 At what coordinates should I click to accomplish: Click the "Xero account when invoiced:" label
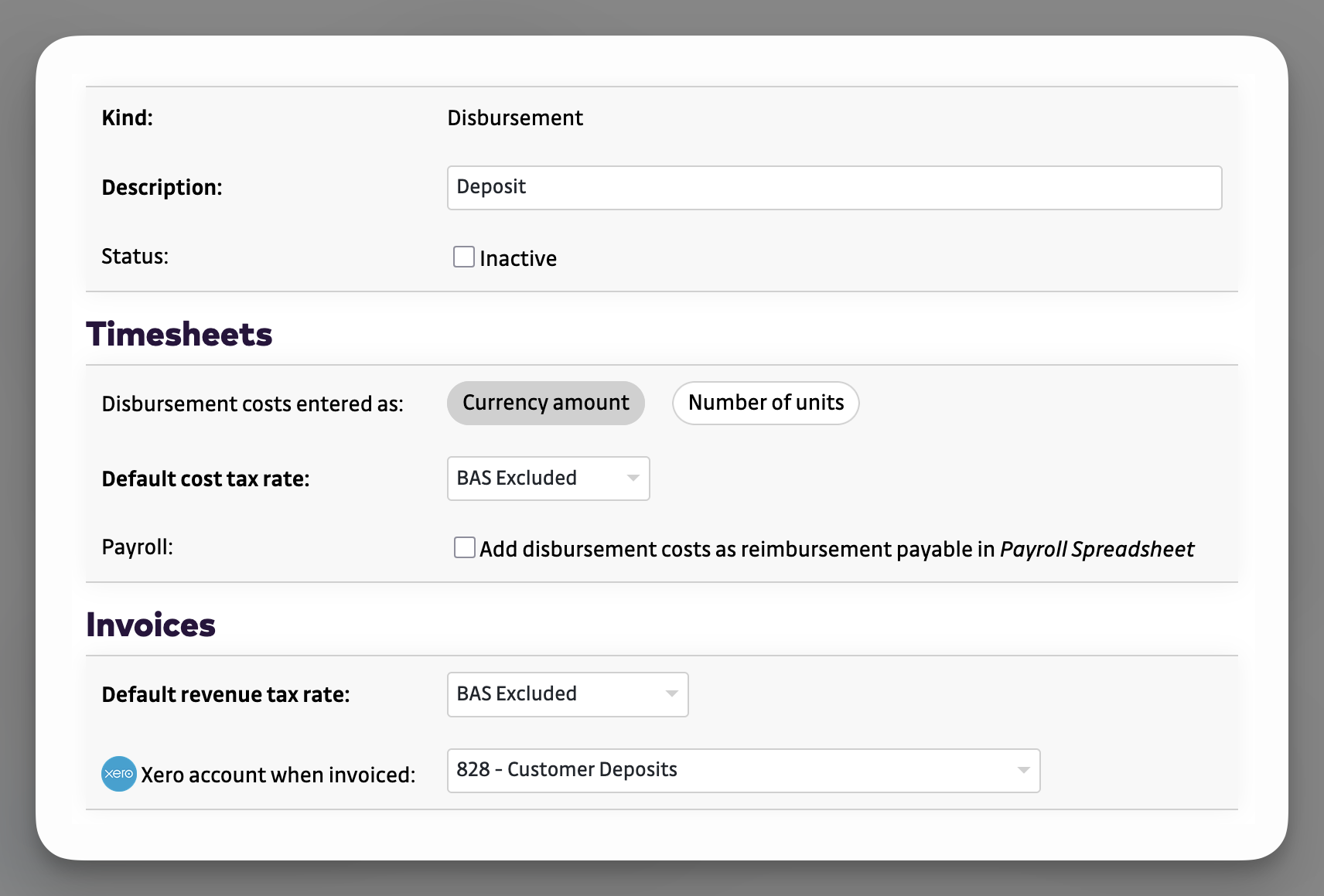click(x=278, y=775)
